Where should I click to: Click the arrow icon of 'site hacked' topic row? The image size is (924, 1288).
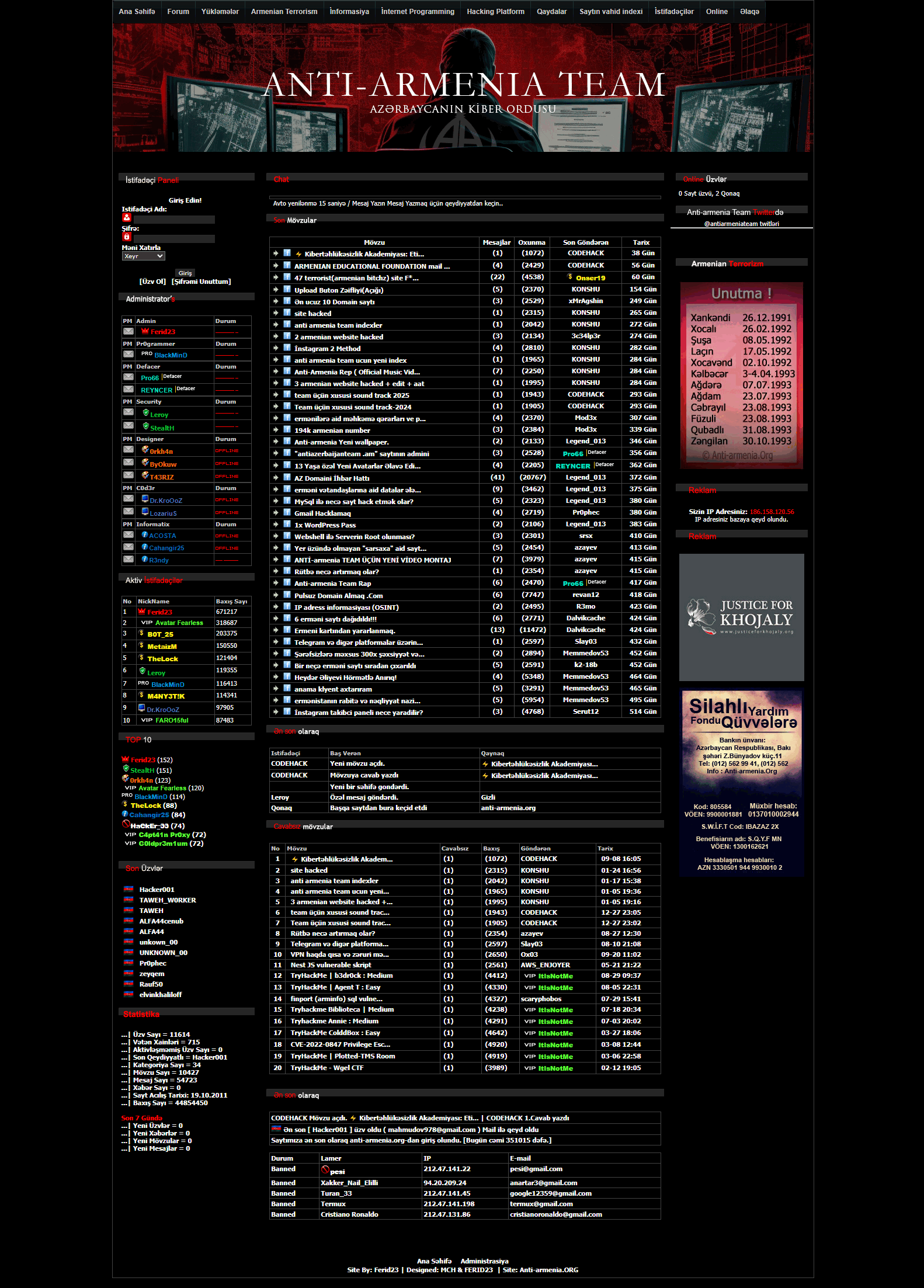coord(276,313)
